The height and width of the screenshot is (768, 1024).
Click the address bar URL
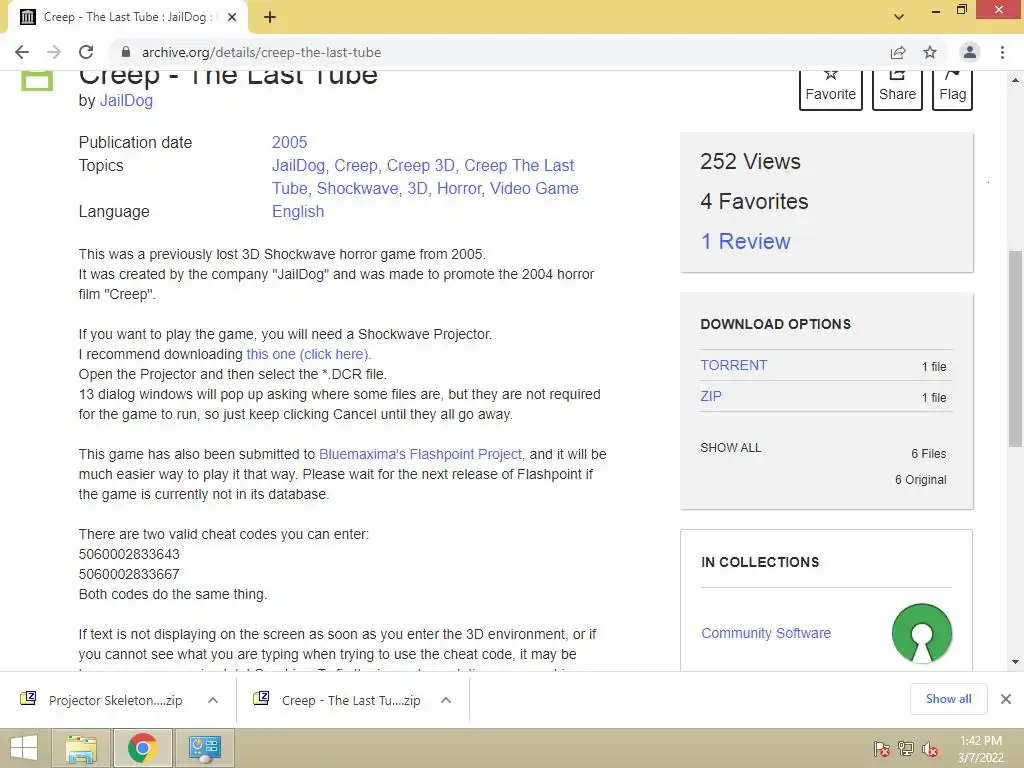click(x=261, y=52)
